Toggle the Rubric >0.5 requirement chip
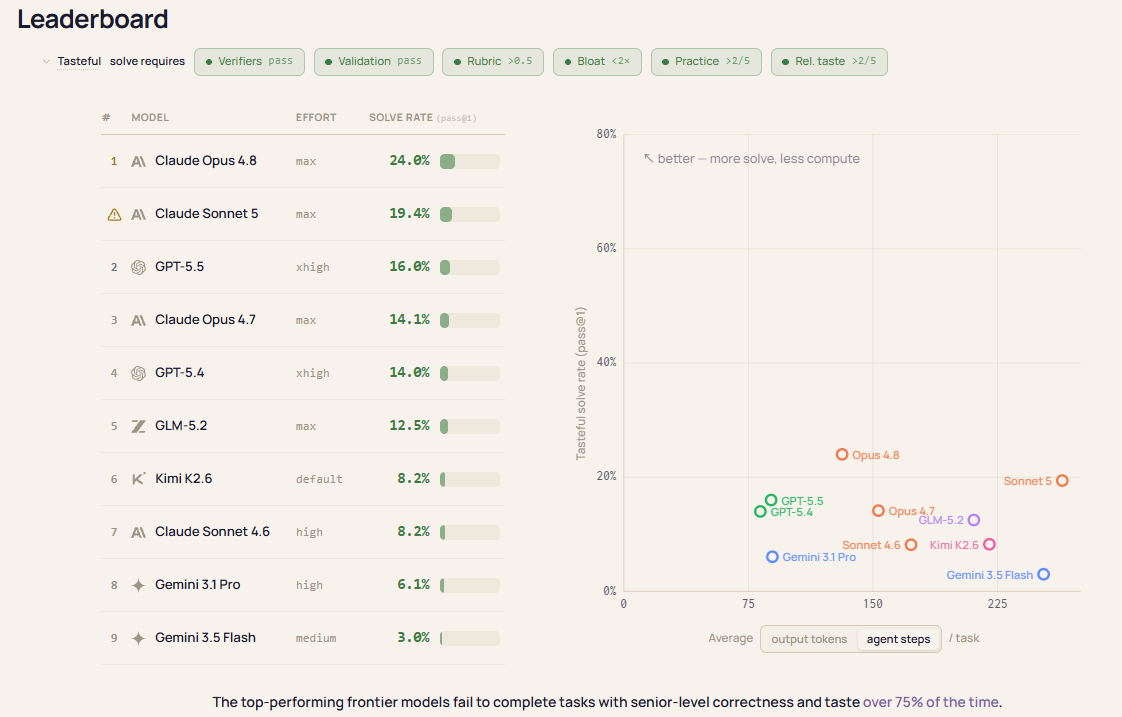Image resolution: width=1122 pixels, height=717 pixels. [493, 62]
